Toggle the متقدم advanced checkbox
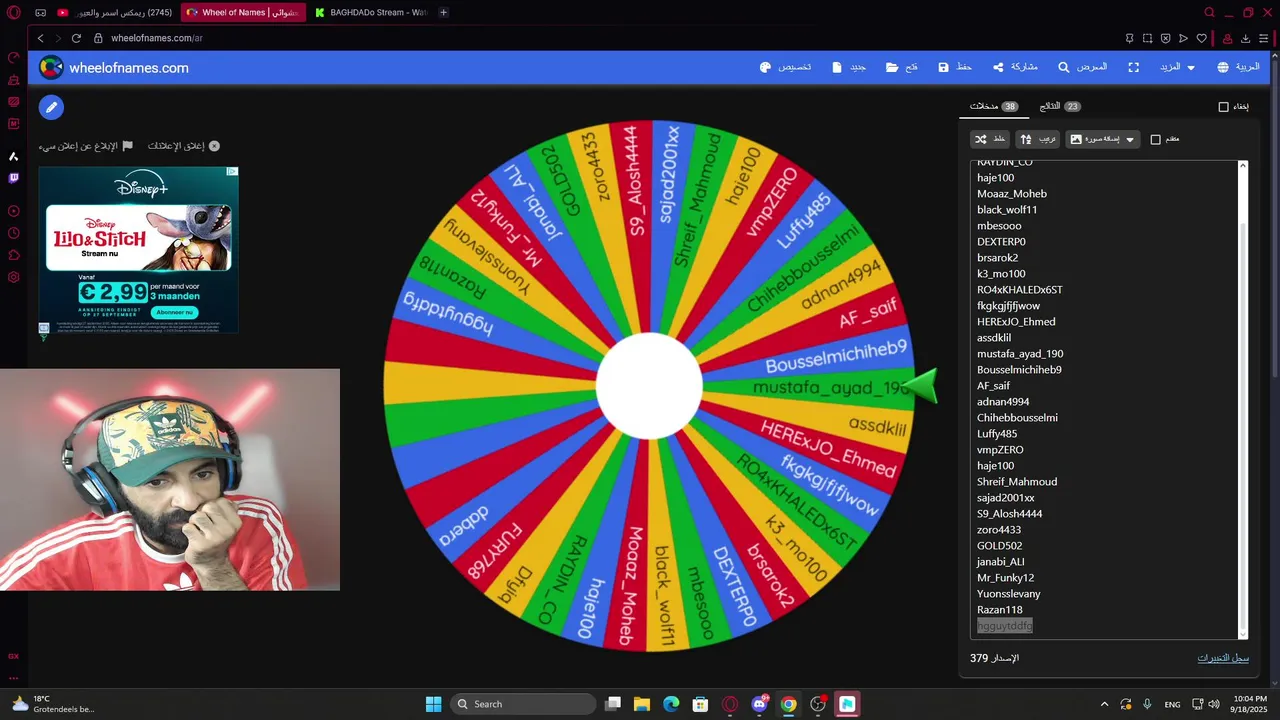The height and width of the screenshot is (720, 1280). [1155, 140]
